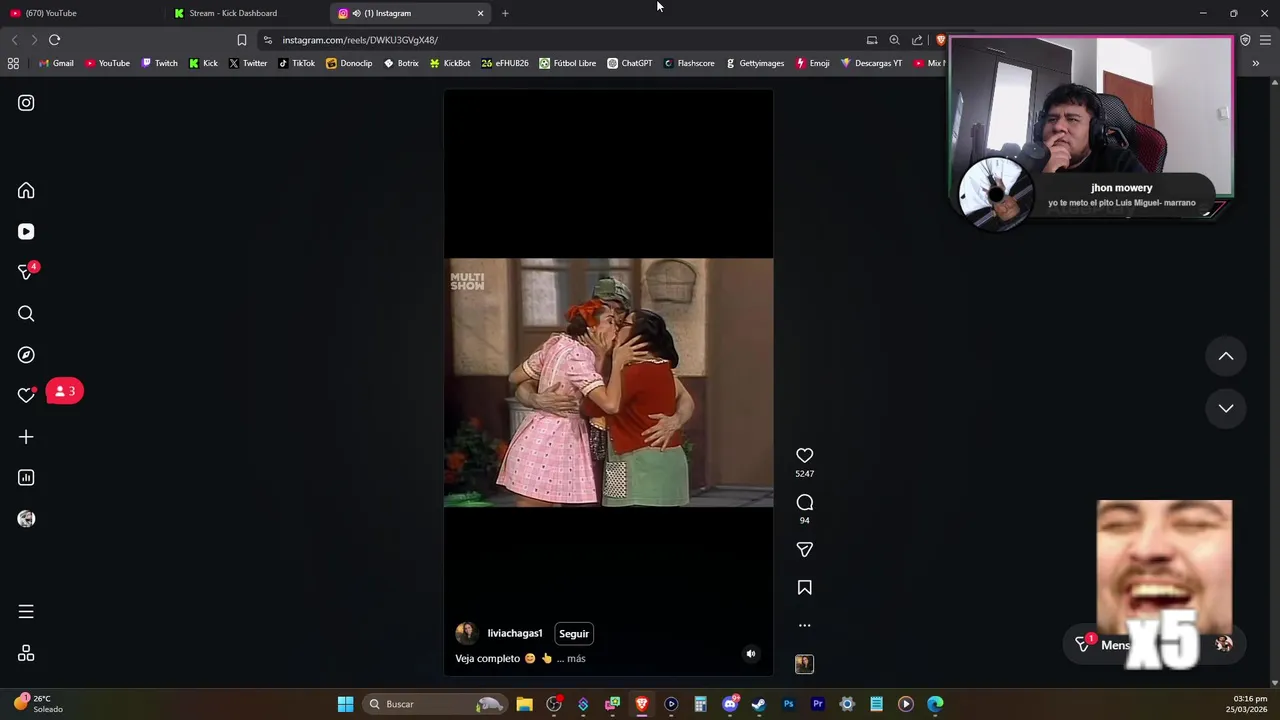
Task: Open reel audio thumbnail
Action: (x=804, y=664)
